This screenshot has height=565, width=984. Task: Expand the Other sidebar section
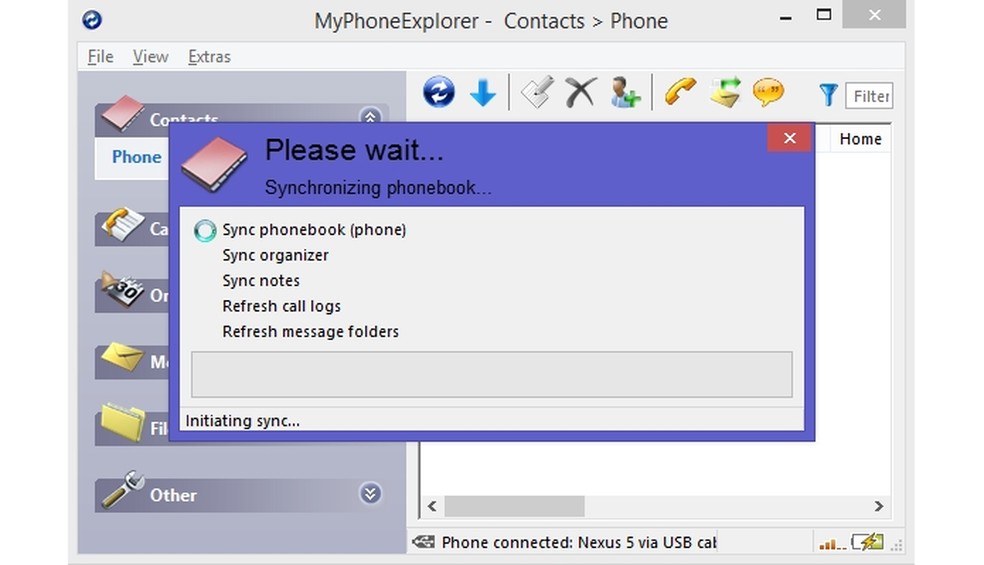pyautogui.click(x=370, y=493)
